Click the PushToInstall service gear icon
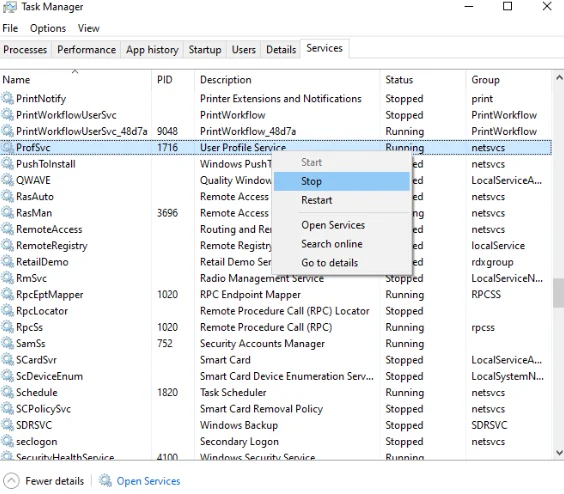The height and width of the screenshot is (494, 564). [8, 164]
